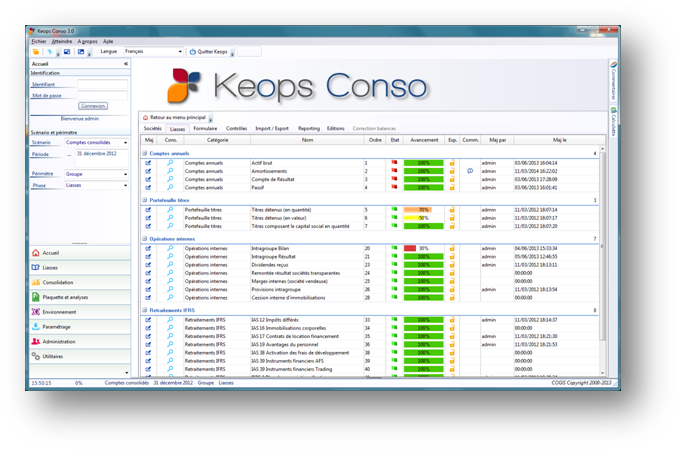Collapse the Retraitements IFRS group
Viewport: 678px width, 450px height.
145,311
